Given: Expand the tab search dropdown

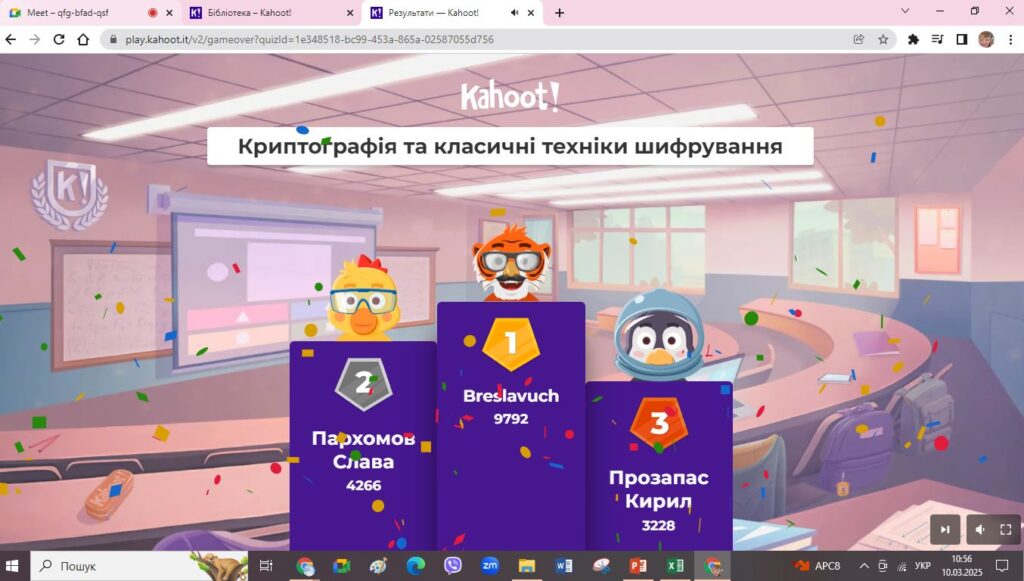Looking at the screenshot, I should point(904,11).
